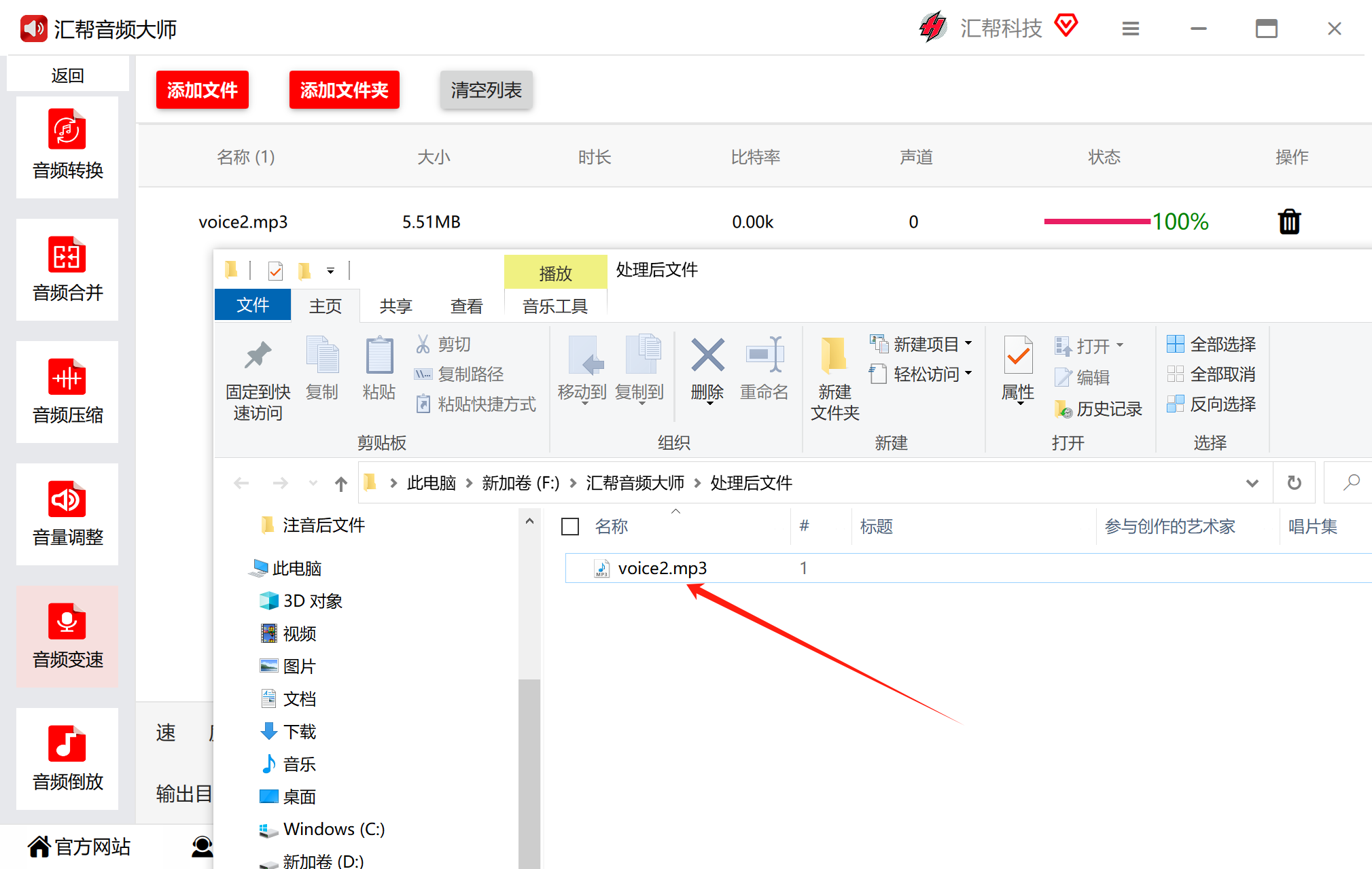Delete voice2.mp3 with the trash icon
Screen dimensions: 1372x869
coord(1289,221)
